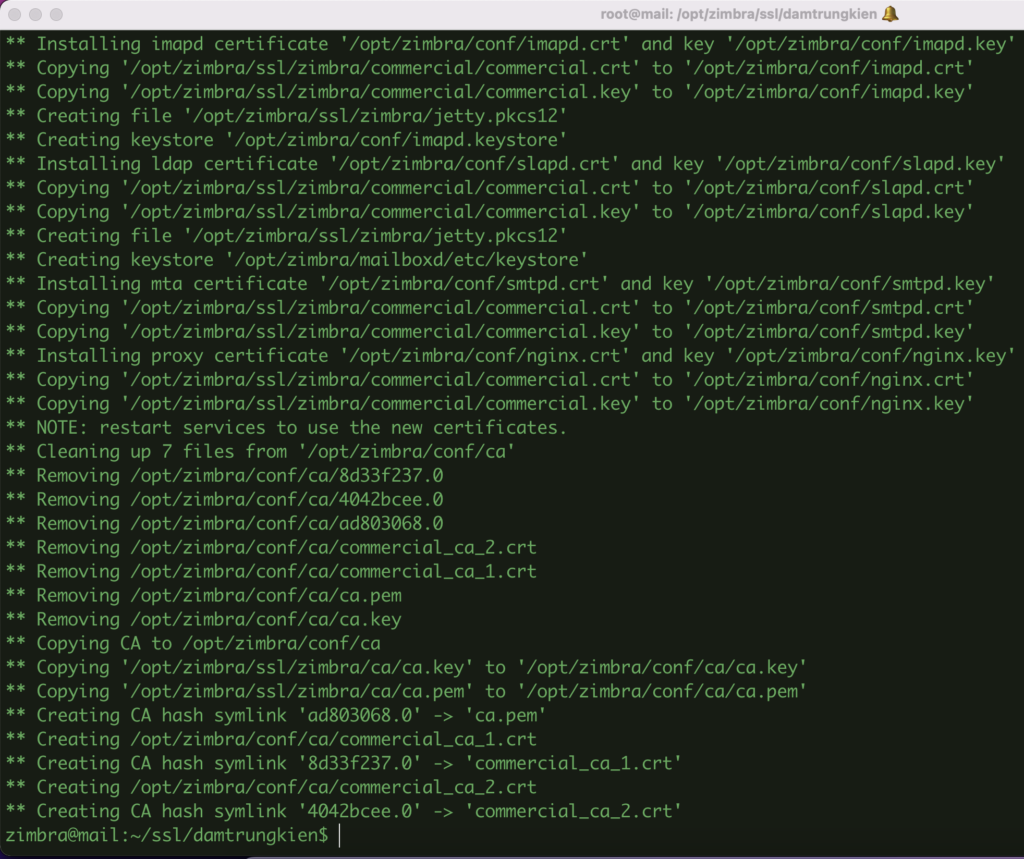This screenshot has width=1024, height=859.
Task: Click the 'Installing ldap certificate' line
Action: (505, 164)
